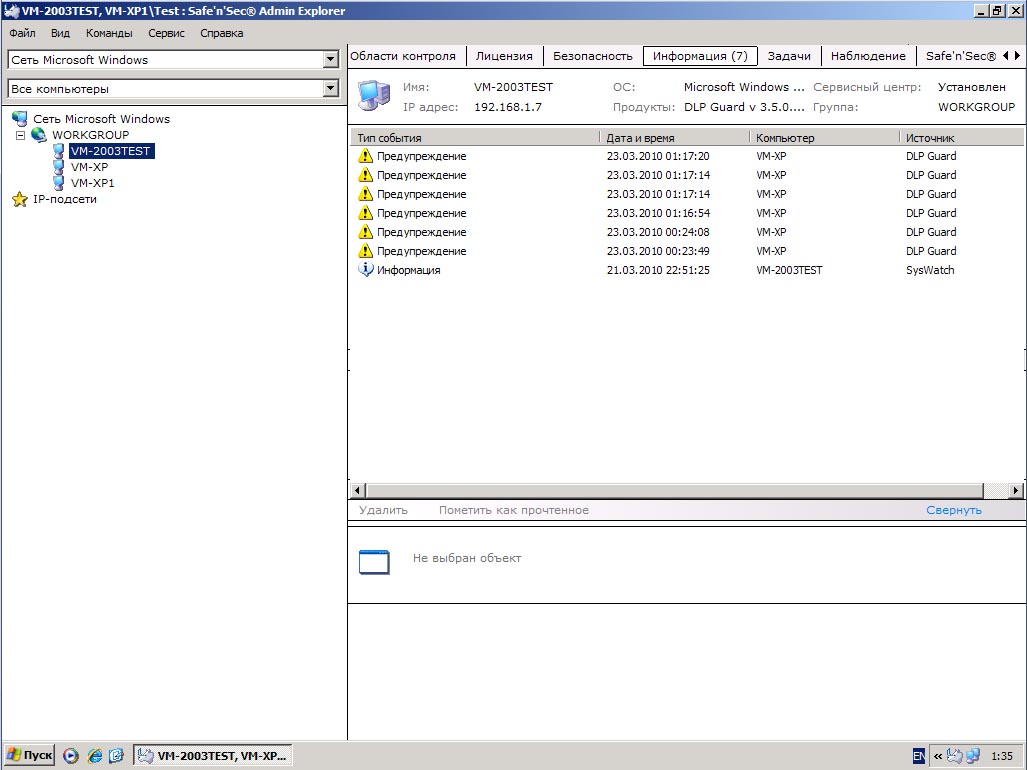Click the taskbar clock showing 1:35
The width and height of the screenshot is (1027, 770).
point(1001,756)
